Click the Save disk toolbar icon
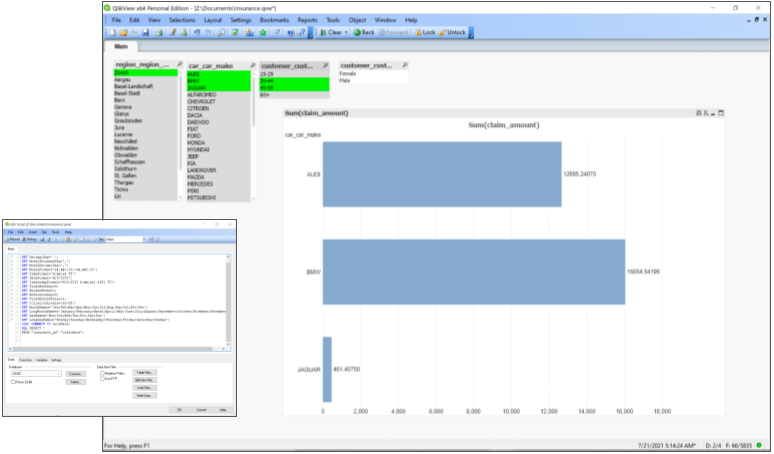The height and width of the screenshot is (454, 774). click(x=146, y=33)
